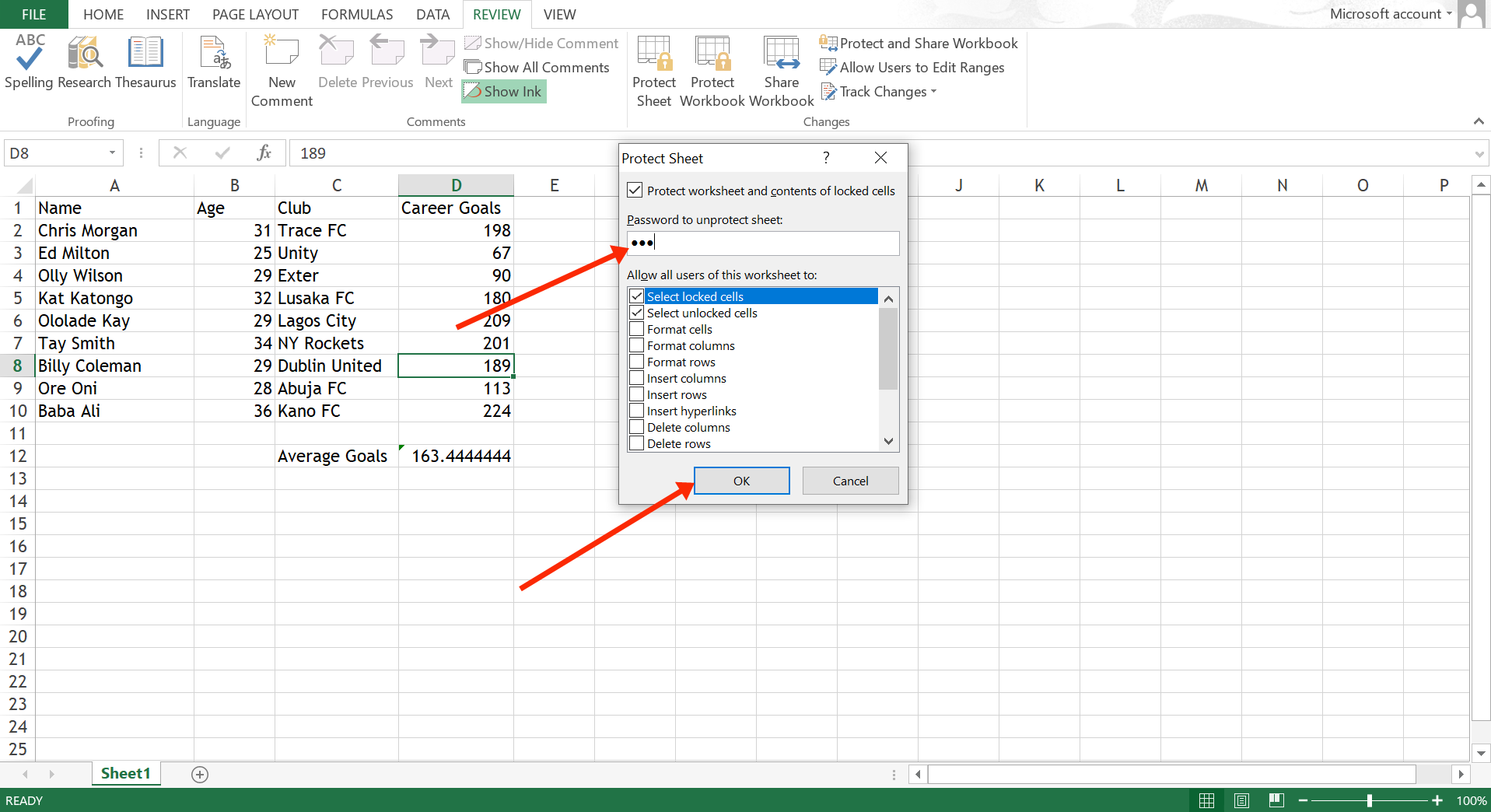Click Cancel in Protect Sheet dialog
This screenshot has height=812, width=1491.
pos(850,481)
